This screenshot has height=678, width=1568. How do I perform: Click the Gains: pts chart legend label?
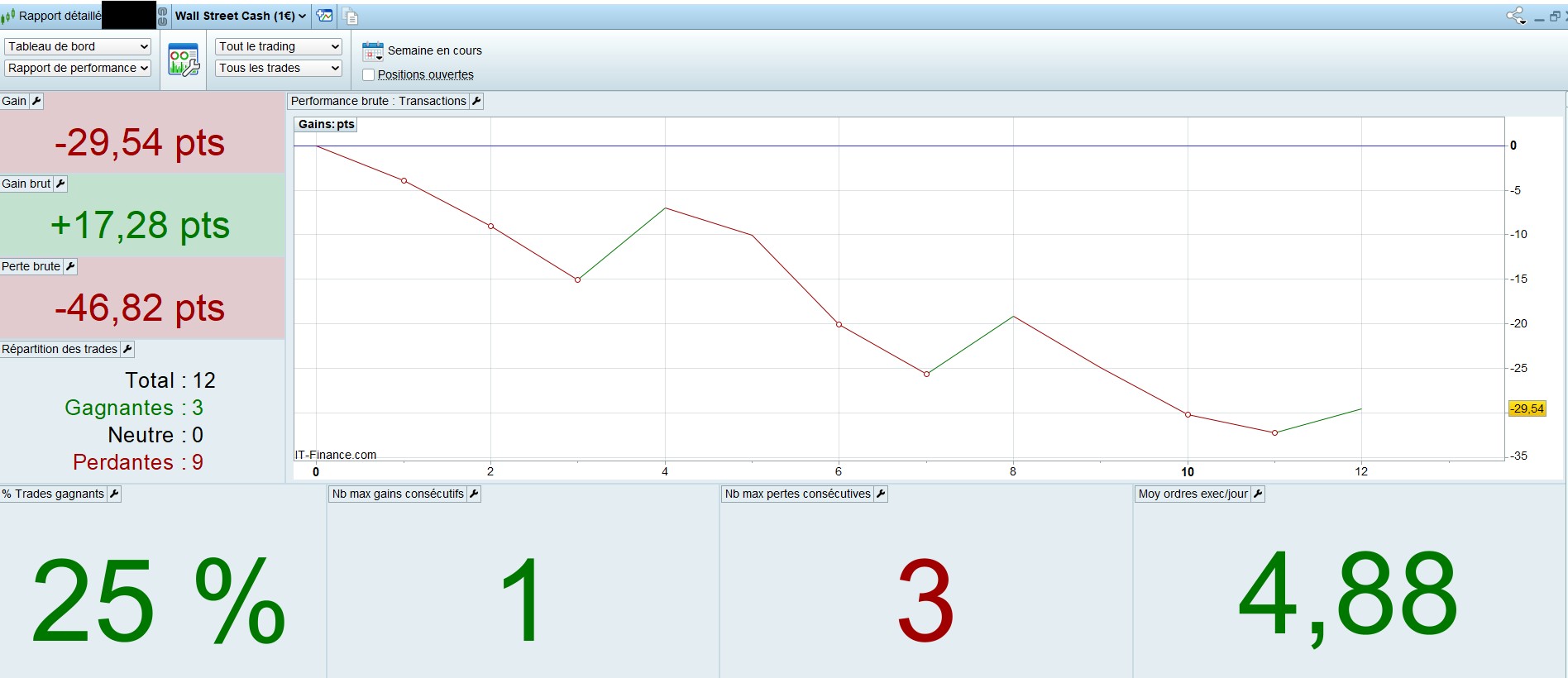click(326, 124)
